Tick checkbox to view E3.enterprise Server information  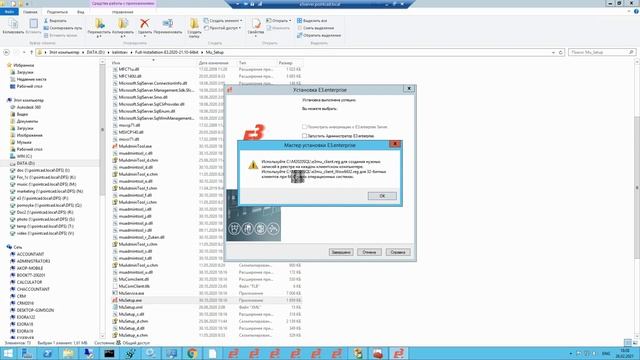[x=304, y=127]
